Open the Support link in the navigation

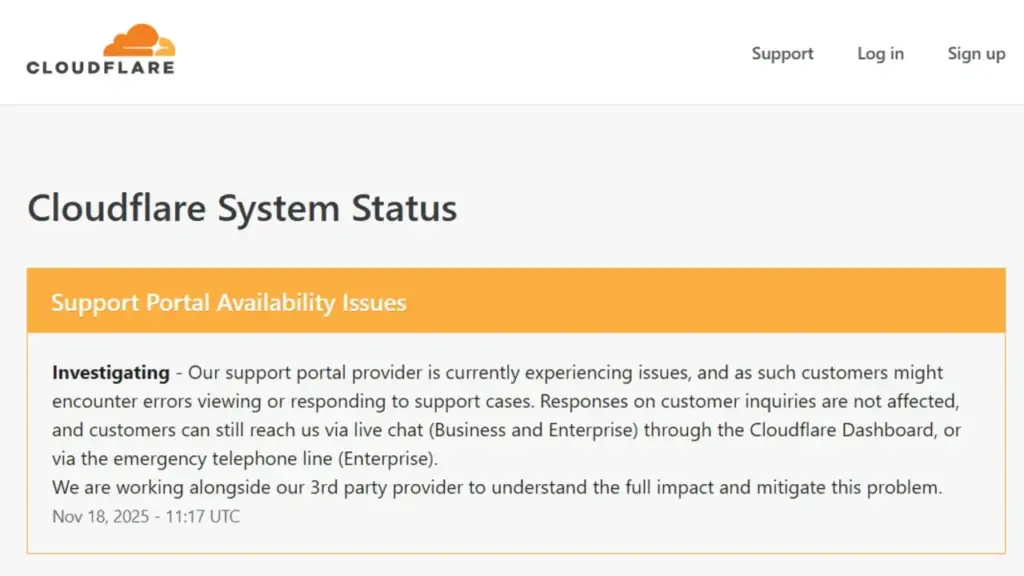(782, 54)
